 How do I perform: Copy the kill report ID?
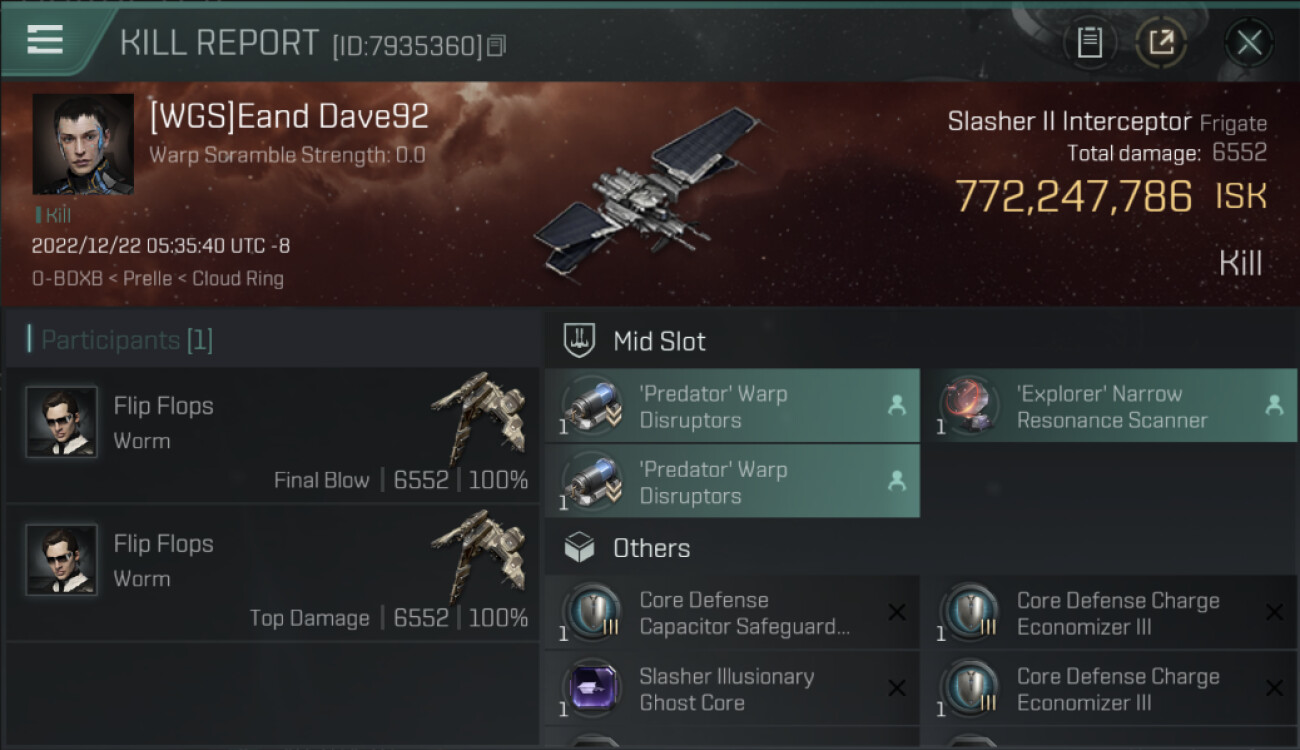point(497,46)
